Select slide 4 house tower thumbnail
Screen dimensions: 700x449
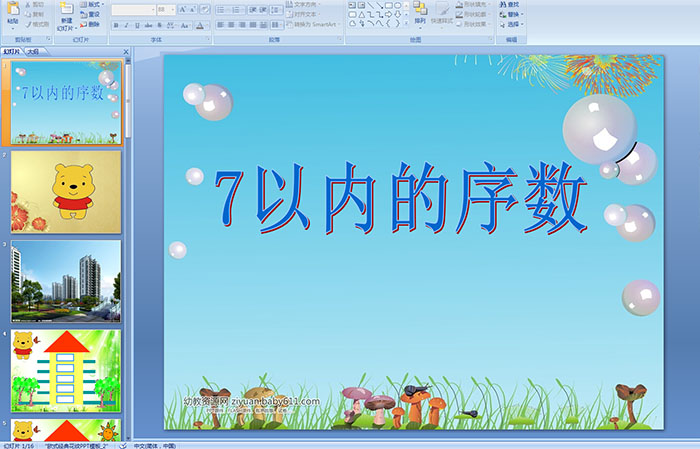coord(66,371)
